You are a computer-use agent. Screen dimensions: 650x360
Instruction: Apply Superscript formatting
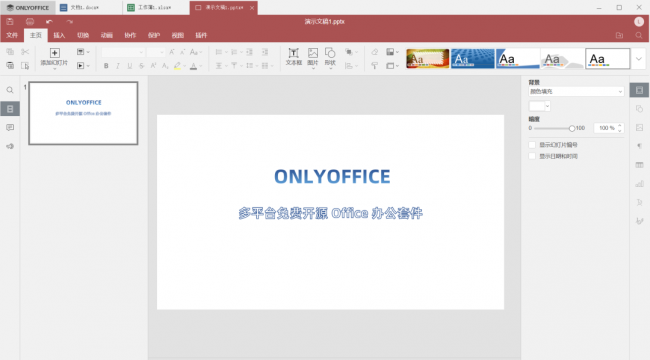[153, 66]
